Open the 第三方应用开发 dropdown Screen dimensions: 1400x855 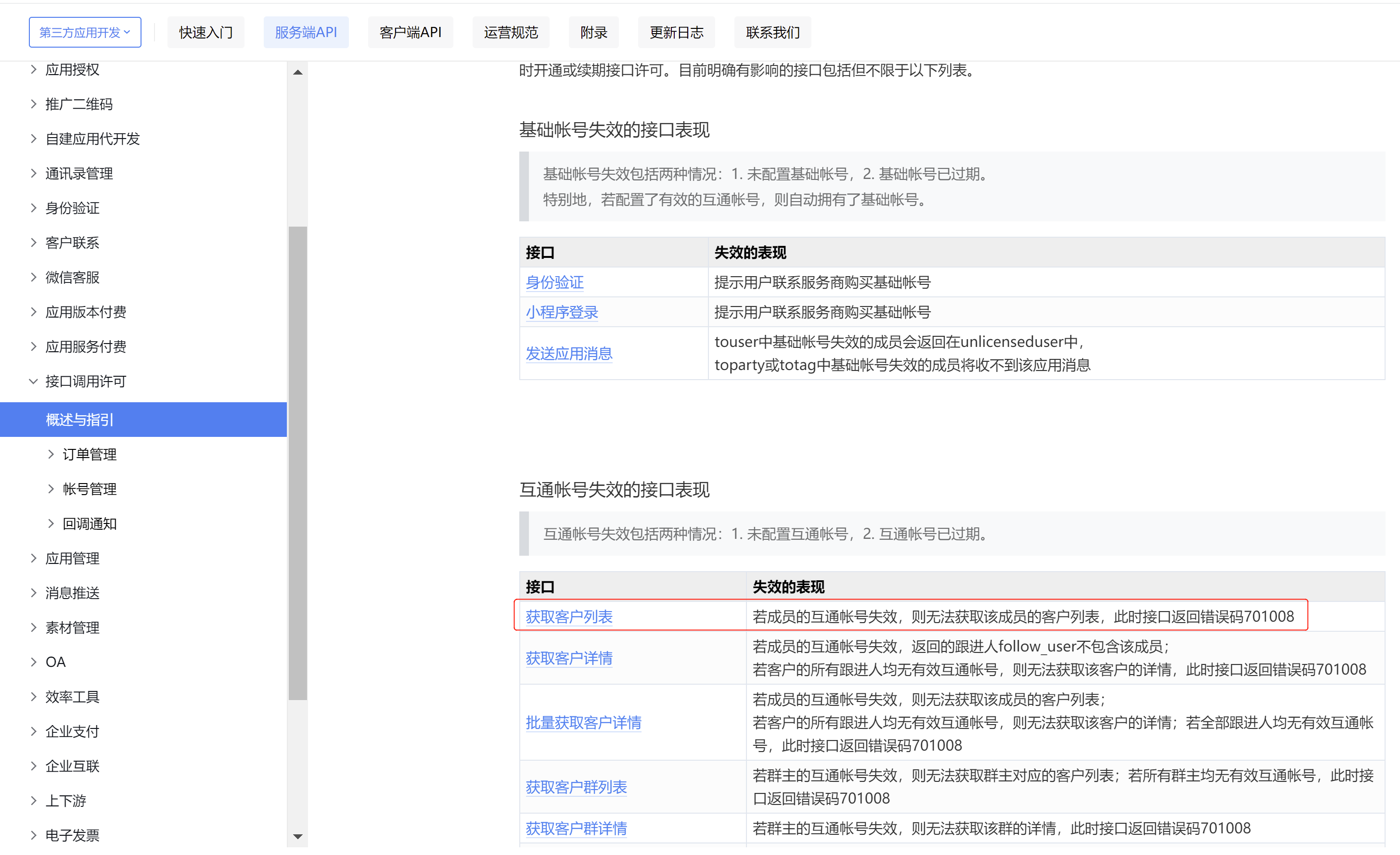coord(84,32)
